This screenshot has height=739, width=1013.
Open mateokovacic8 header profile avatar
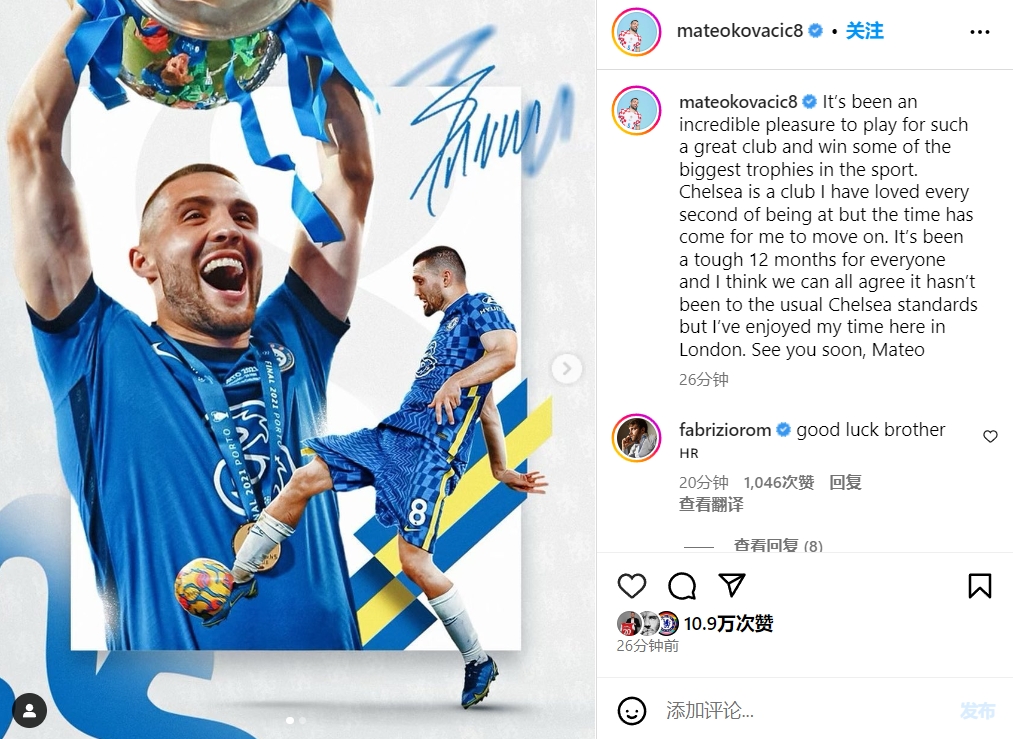tap(636, 32)
